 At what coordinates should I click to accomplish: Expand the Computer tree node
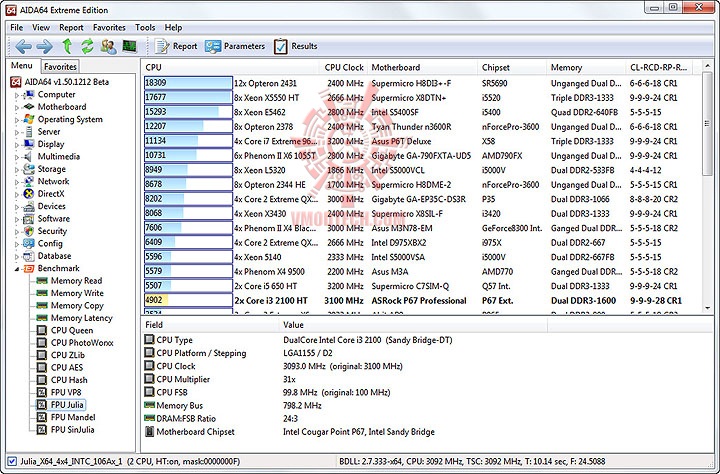point(17,95)
